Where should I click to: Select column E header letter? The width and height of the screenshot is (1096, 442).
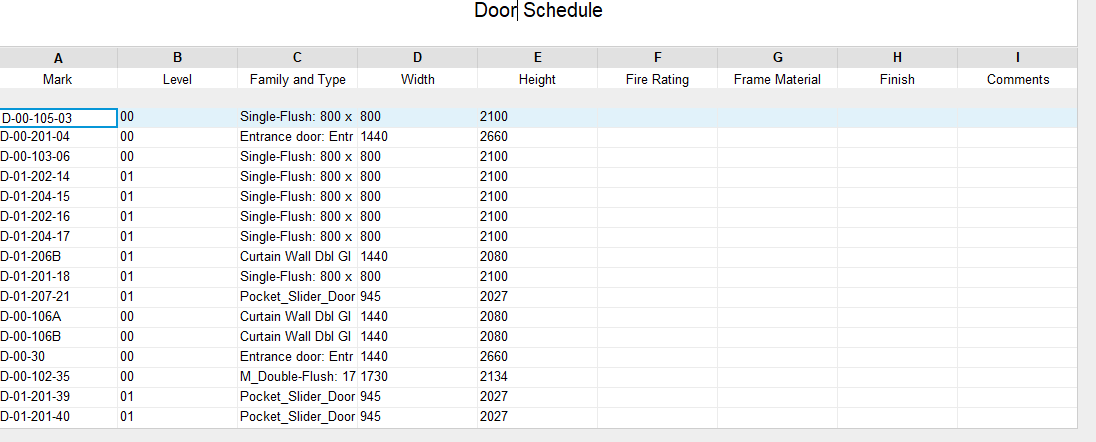click(x=538, y=58)
